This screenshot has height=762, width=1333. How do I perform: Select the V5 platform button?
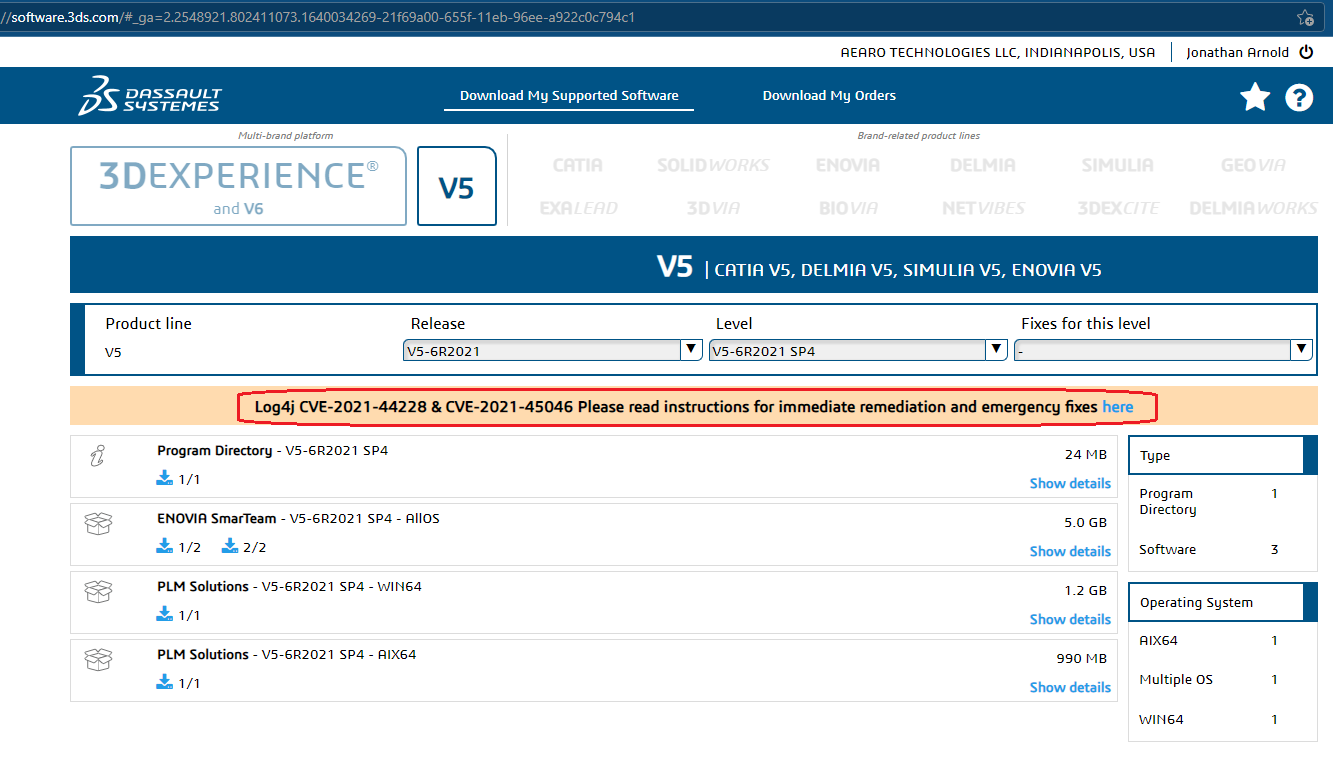[x=457, y=187]
